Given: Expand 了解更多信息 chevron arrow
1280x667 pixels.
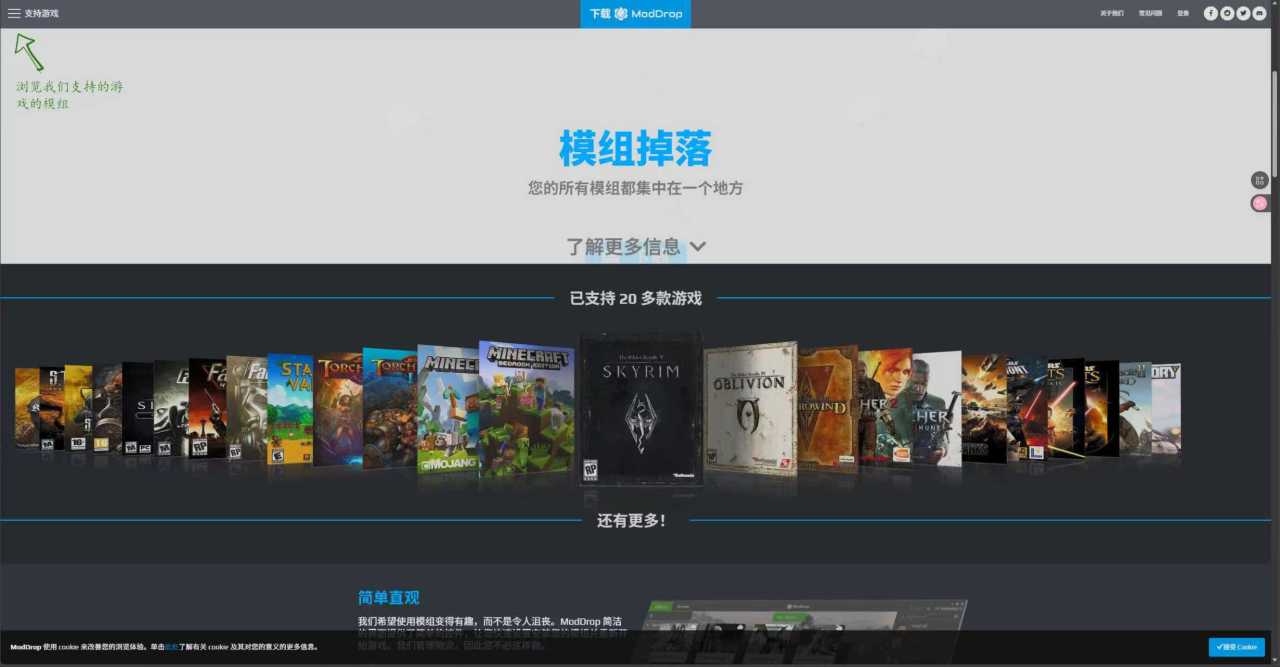Looking at the screenshot, I should [698, 247].
